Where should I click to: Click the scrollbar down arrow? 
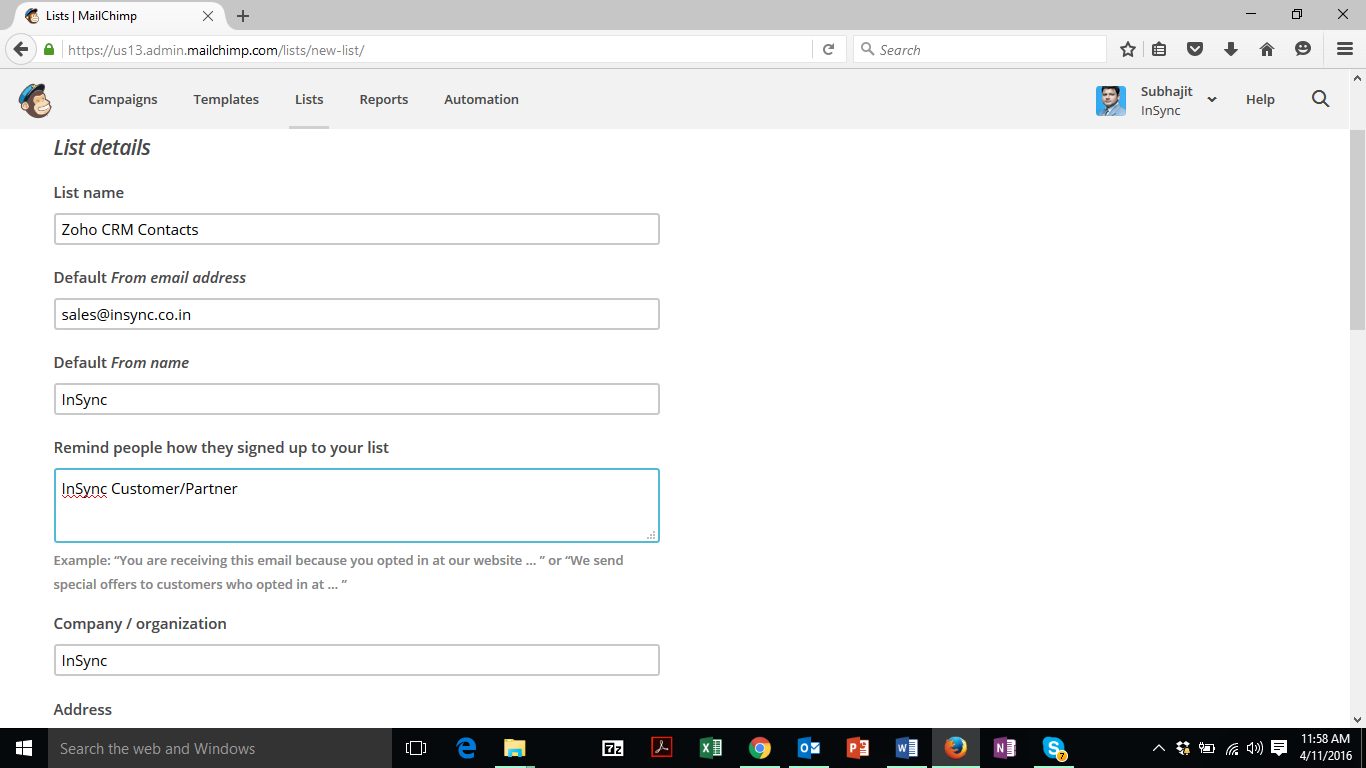pyautogui.click(x=1357, y=719)
